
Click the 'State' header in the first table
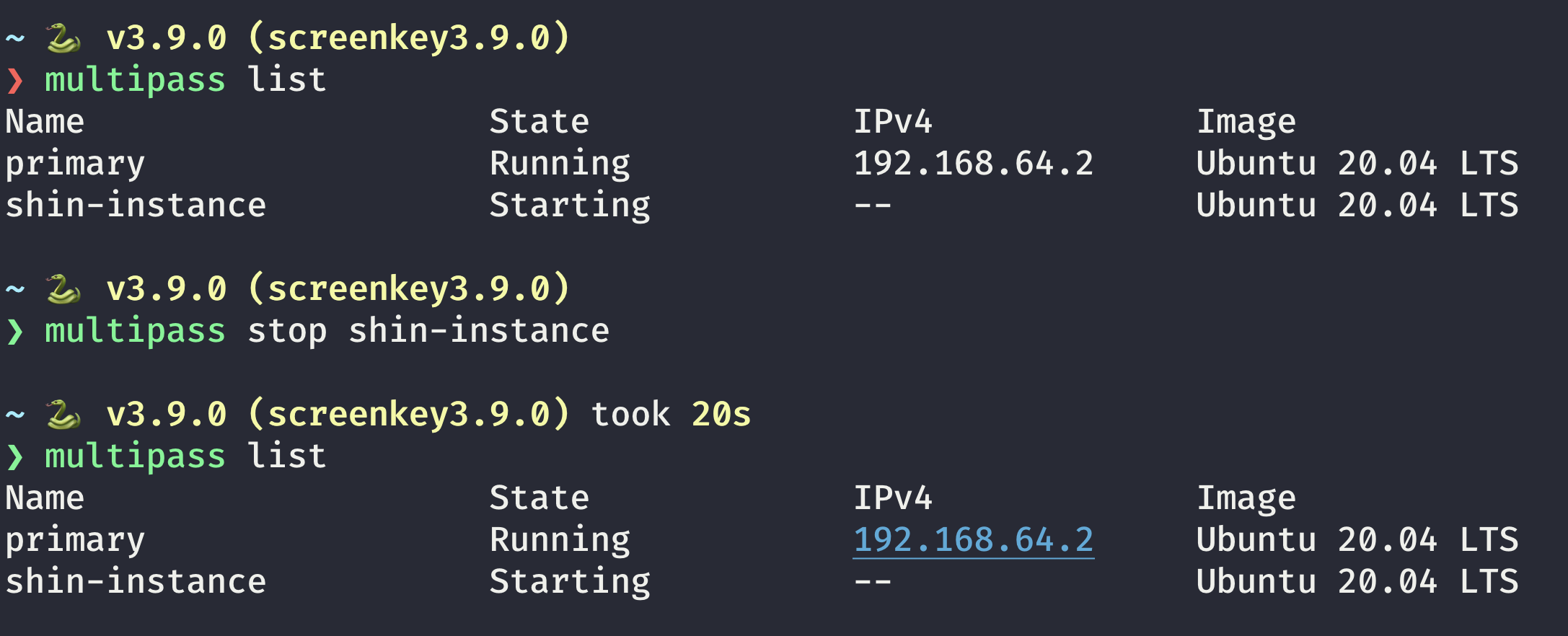[539, 121]
